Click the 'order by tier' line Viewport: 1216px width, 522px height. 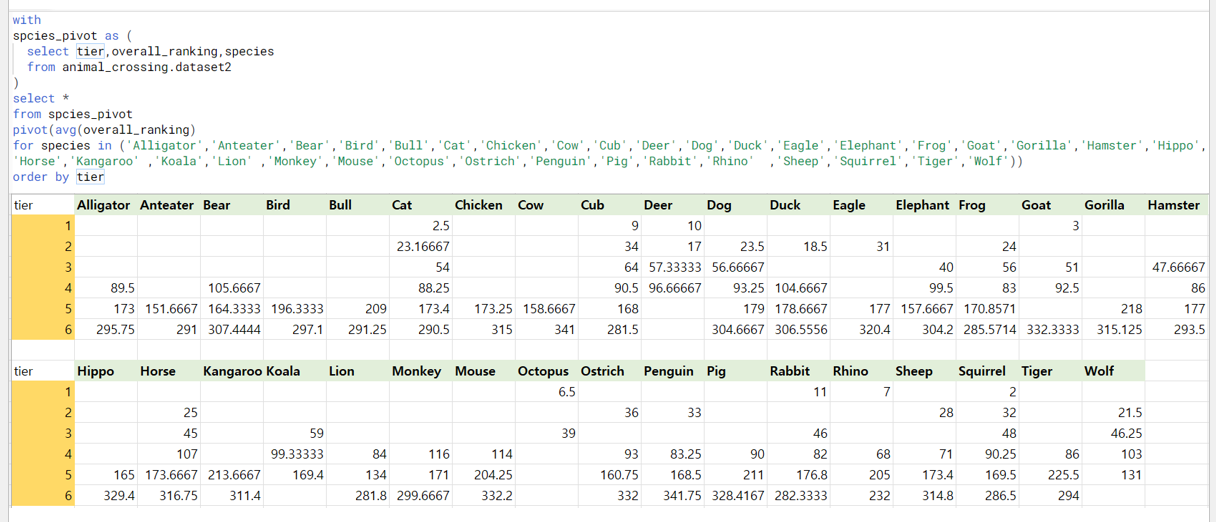pyautogui.click(x=58, y=177)
